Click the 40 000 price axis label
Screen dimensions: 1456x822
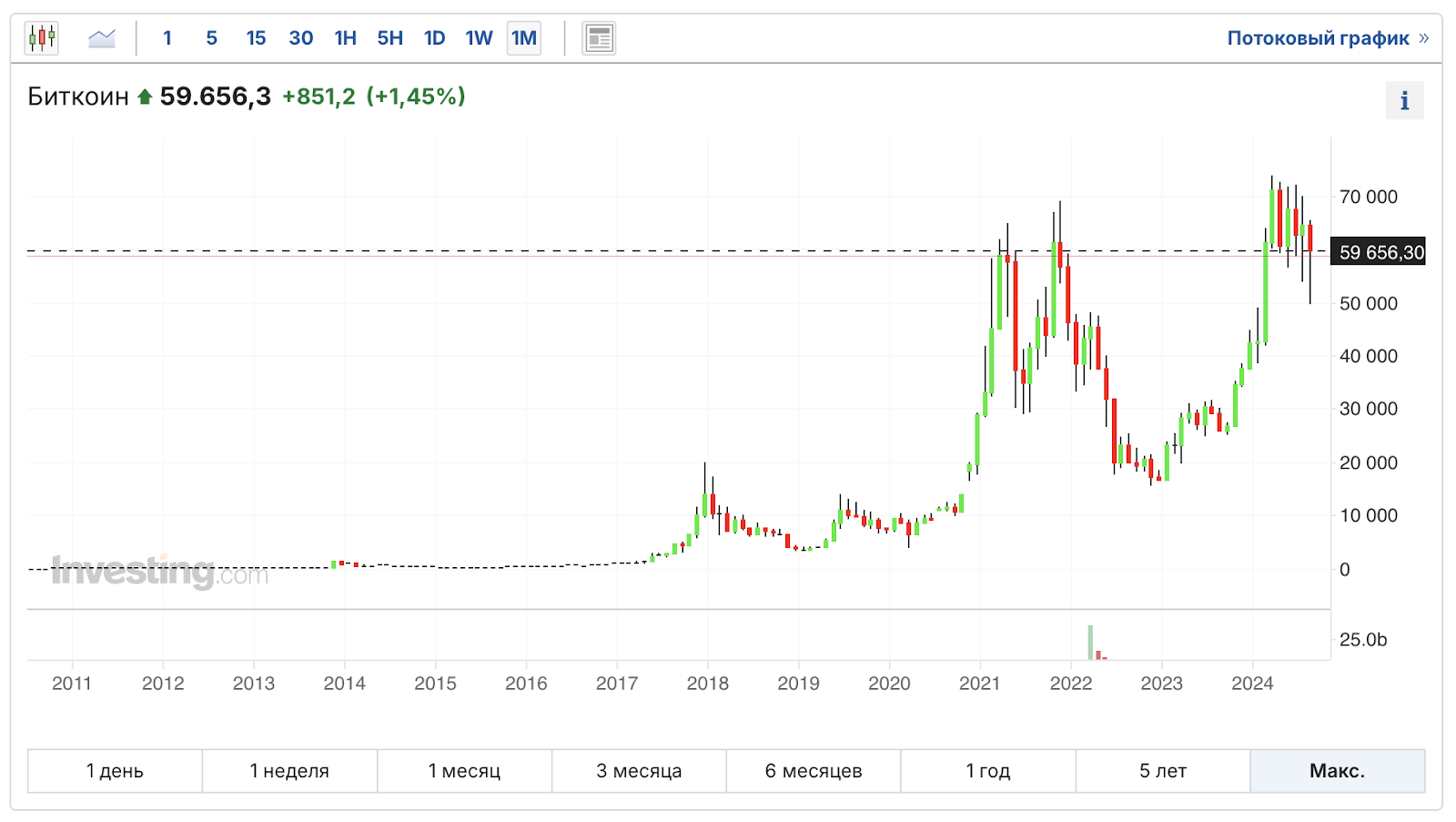pyautogui.click(x=1369, y=356)
